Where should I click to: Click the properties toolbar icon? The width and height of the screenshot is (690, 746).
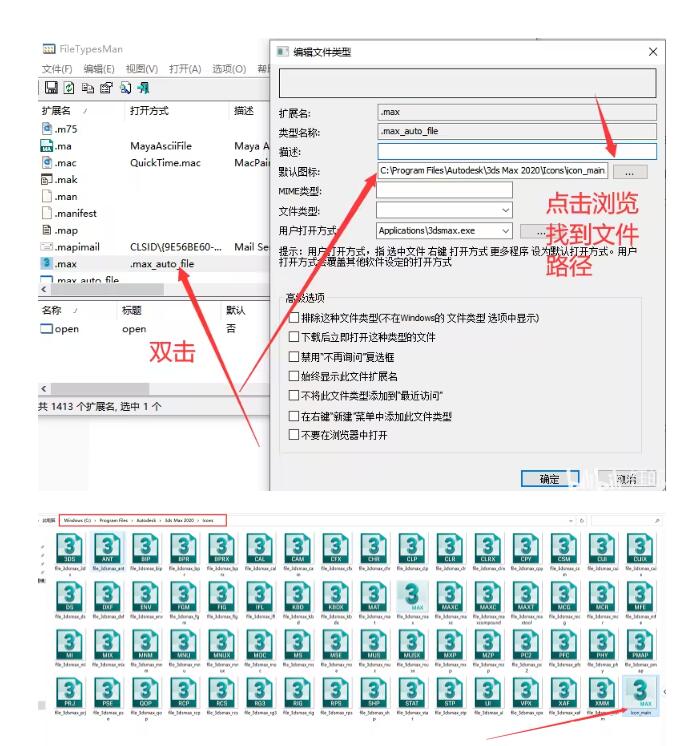(x=106, y=88)
